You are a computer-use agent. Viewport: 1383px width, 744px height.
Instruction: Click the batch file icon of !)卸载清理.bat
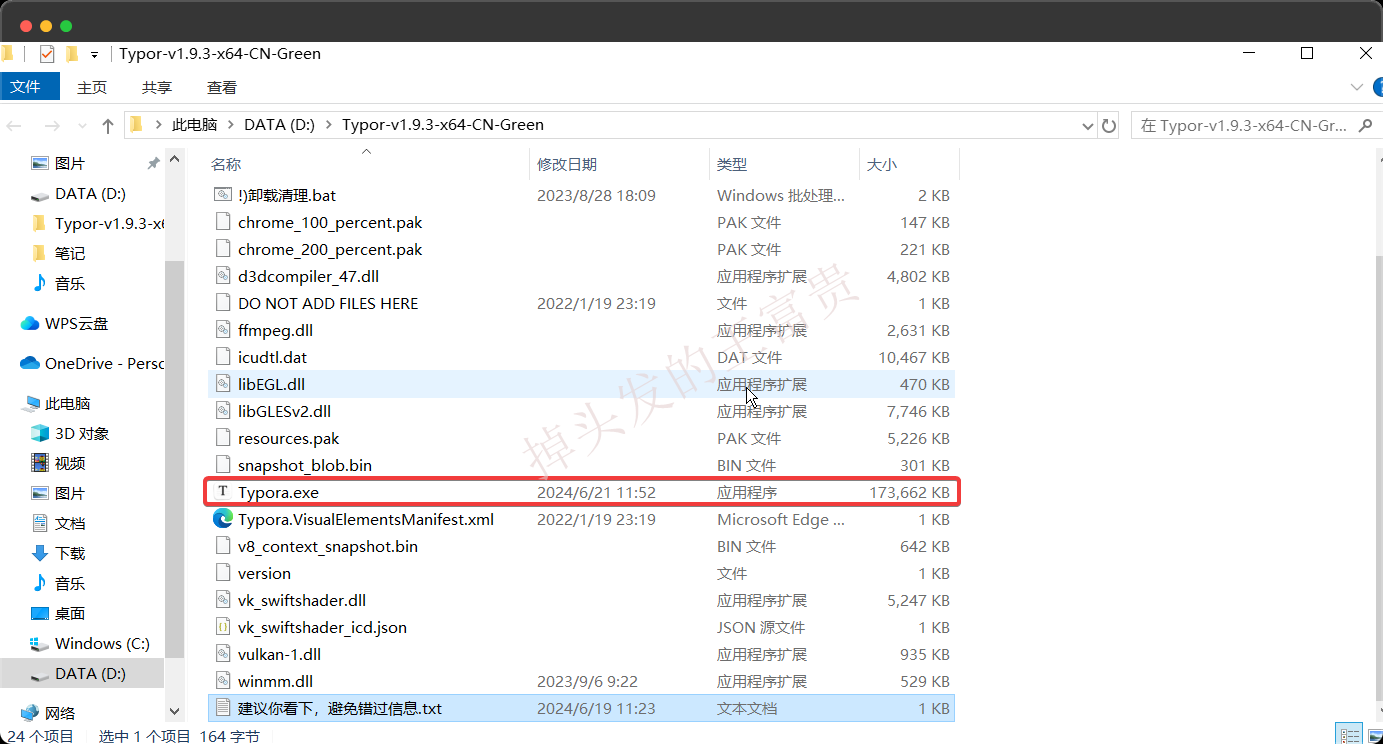pos(223,196)
